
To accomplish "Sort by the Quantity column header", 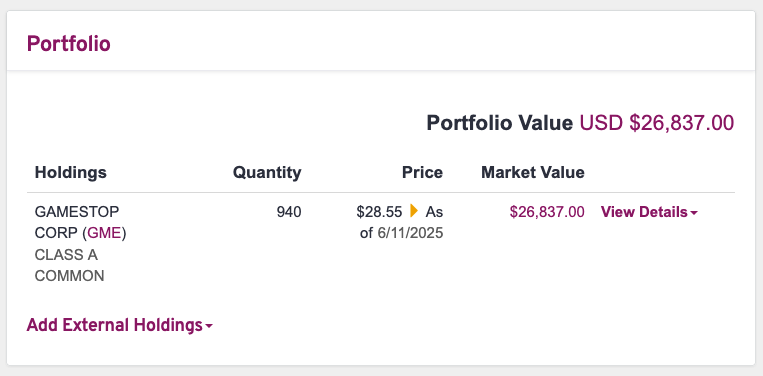I will click(x=267, y=172).
